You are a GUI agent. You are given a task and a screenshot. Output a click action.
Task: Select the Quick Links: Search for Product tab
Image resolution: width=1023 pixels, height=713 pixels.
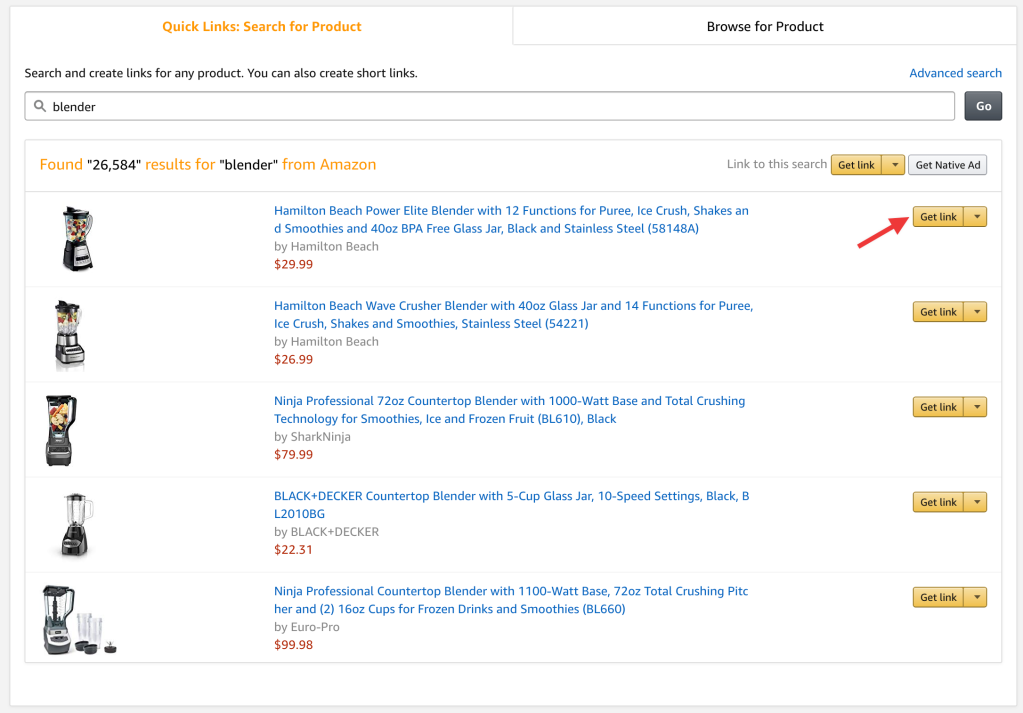click(262, 26)
